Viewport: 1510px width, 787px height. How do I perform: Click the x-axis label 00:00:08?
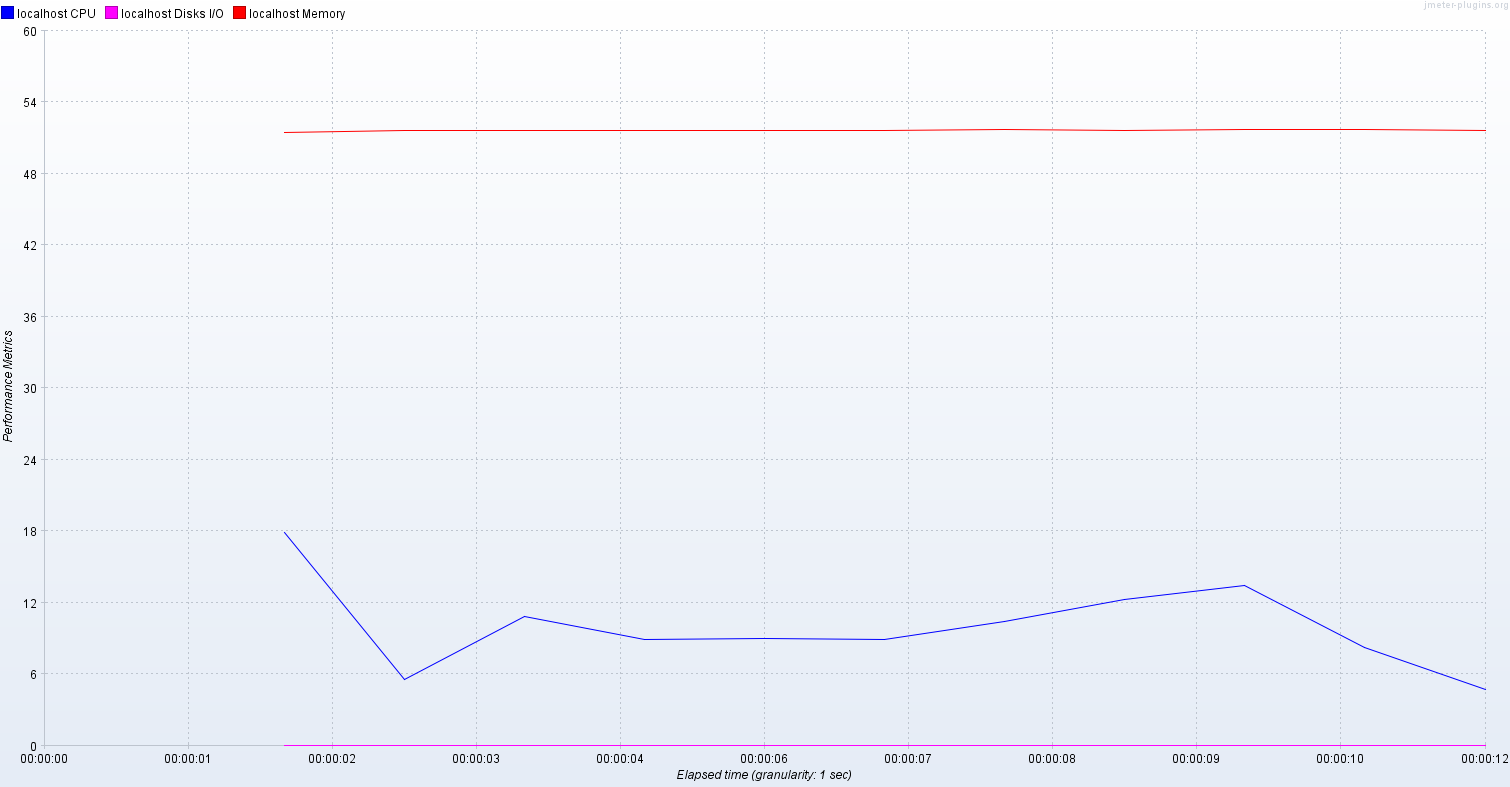point(1052,759)
